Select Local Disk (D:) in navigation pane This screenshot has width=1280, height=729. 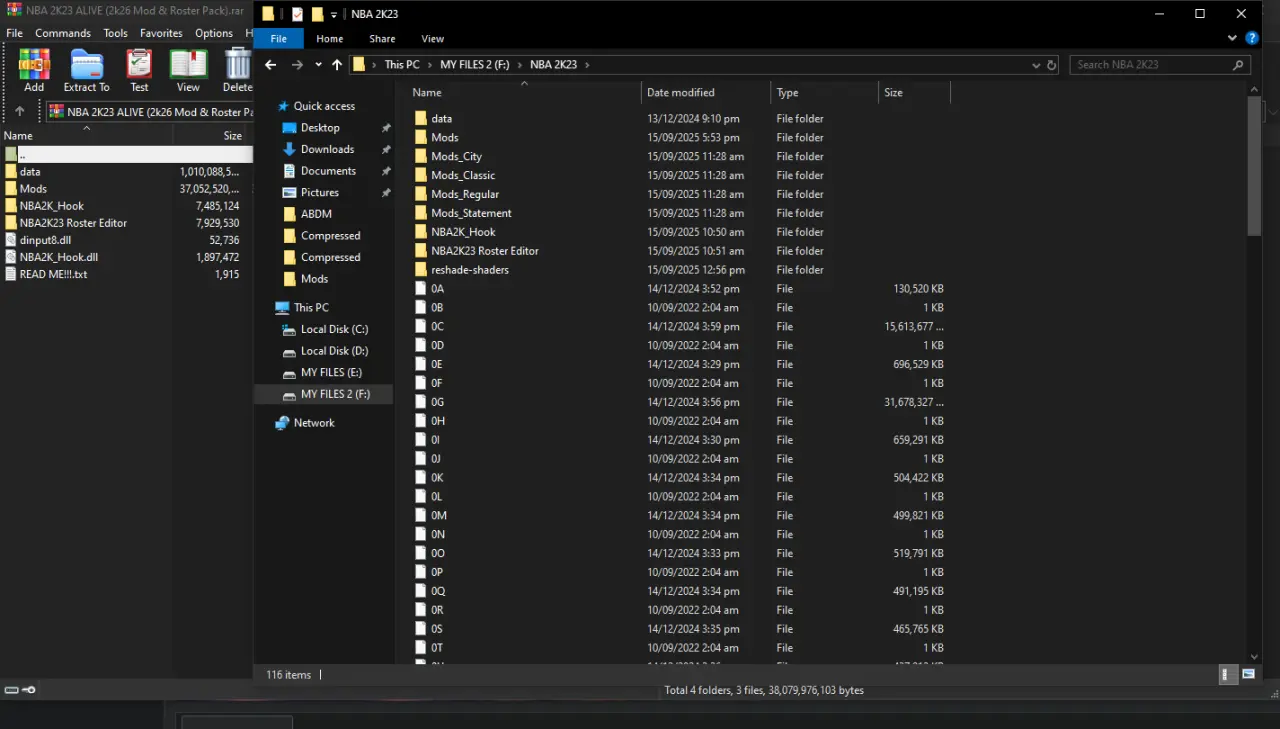pyautogui.click(x=334, y=351)
